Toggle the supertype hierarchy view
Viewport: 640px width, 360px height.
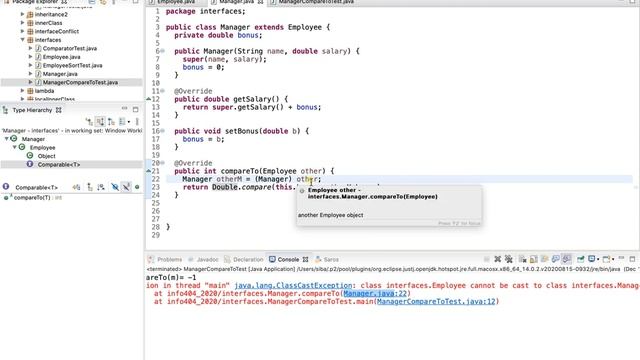pos(100,122)
